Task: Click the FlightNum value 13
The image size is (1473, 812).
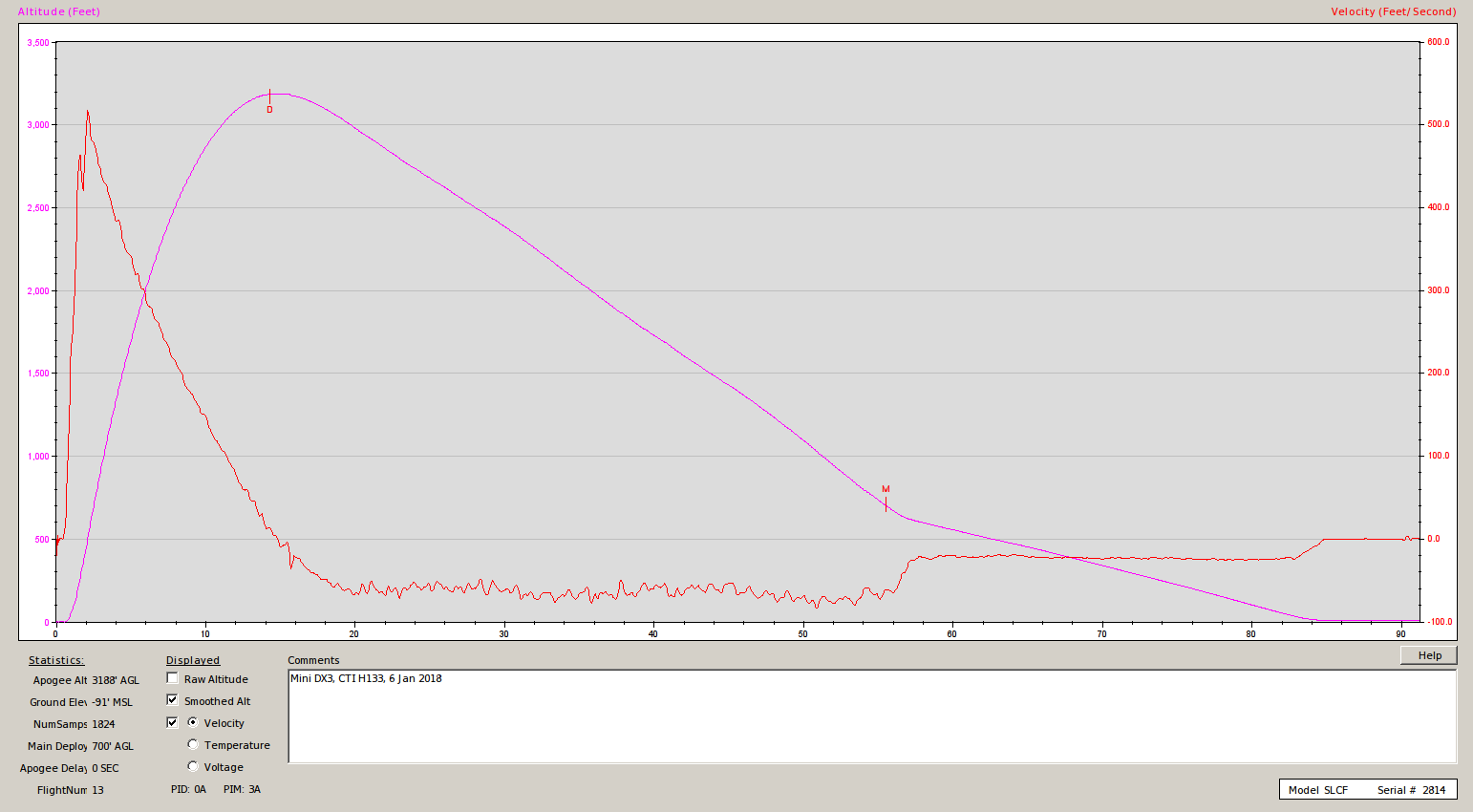Action: pyautogui.click(x=97, y=790)
